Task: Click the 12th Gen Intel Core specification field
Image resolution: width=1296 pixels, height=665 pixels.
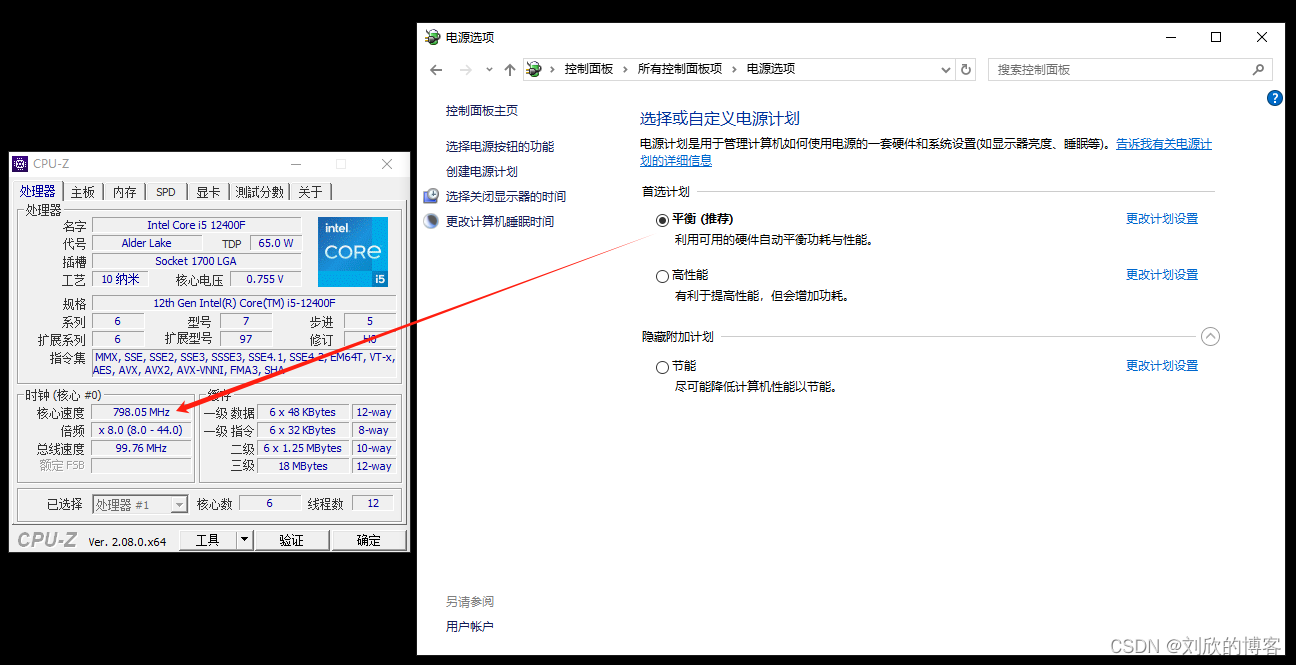Action: [244, 303]
